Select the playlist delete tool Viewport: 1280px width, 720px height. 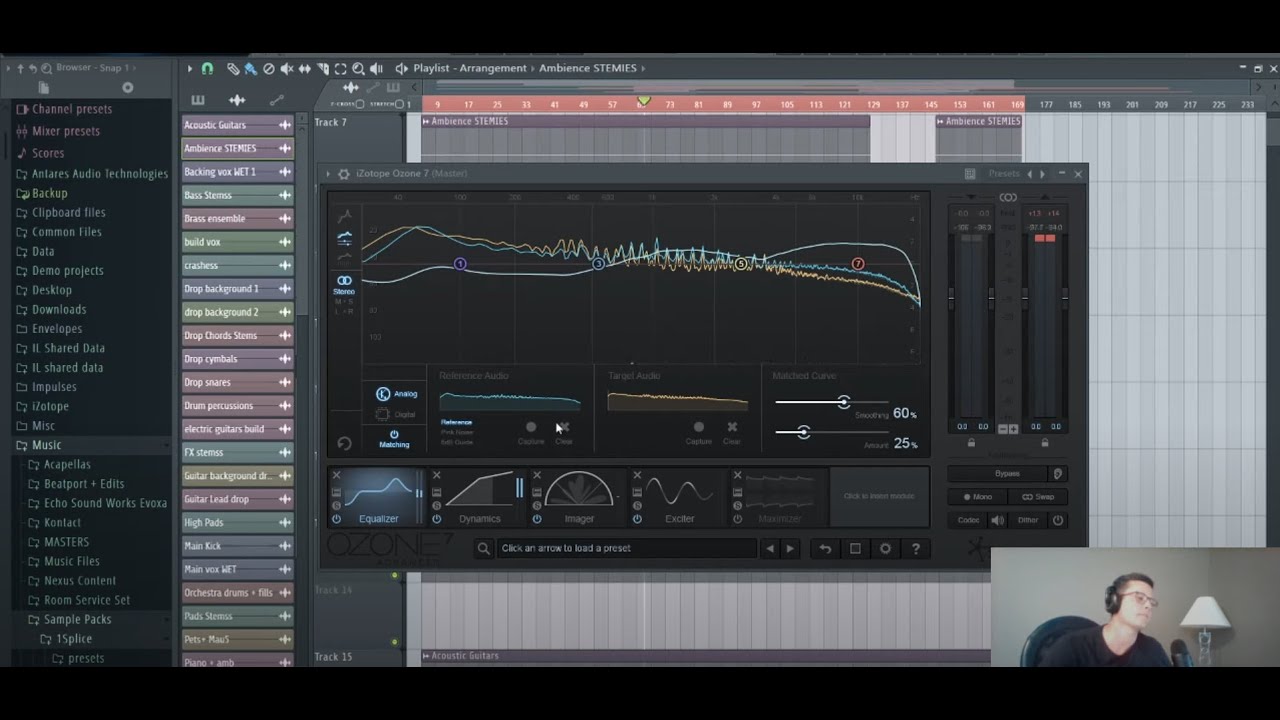coord(269,68)
